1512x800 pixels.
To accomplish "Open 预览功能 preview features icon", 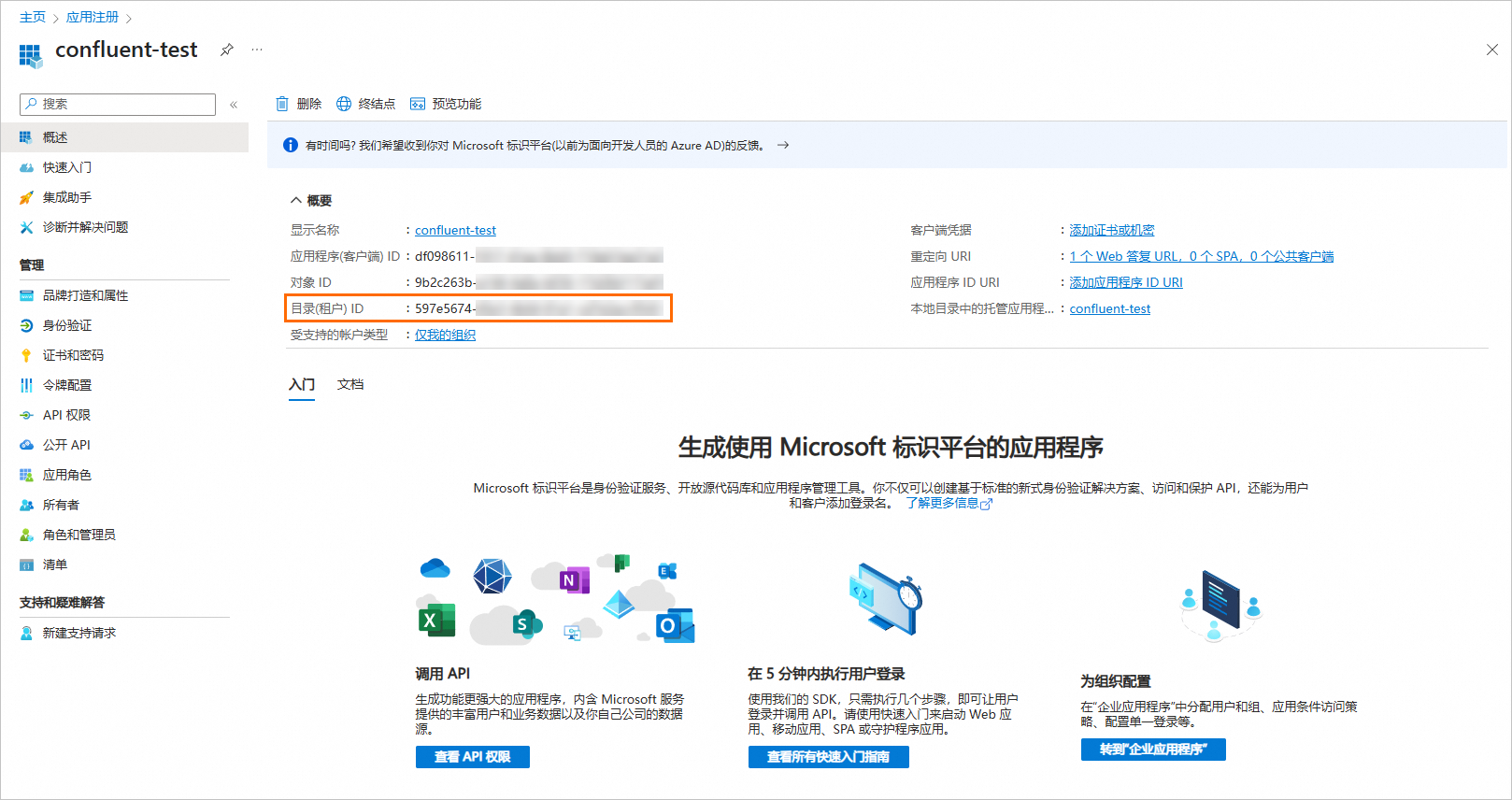I will click(x=418, y=104).
